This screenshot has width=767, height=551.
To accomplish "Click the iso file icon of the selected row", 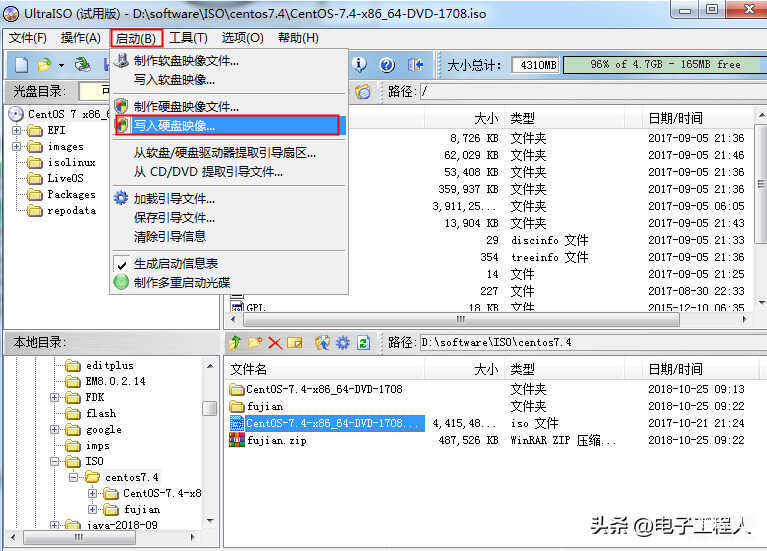I will click(x=237, y=423).
